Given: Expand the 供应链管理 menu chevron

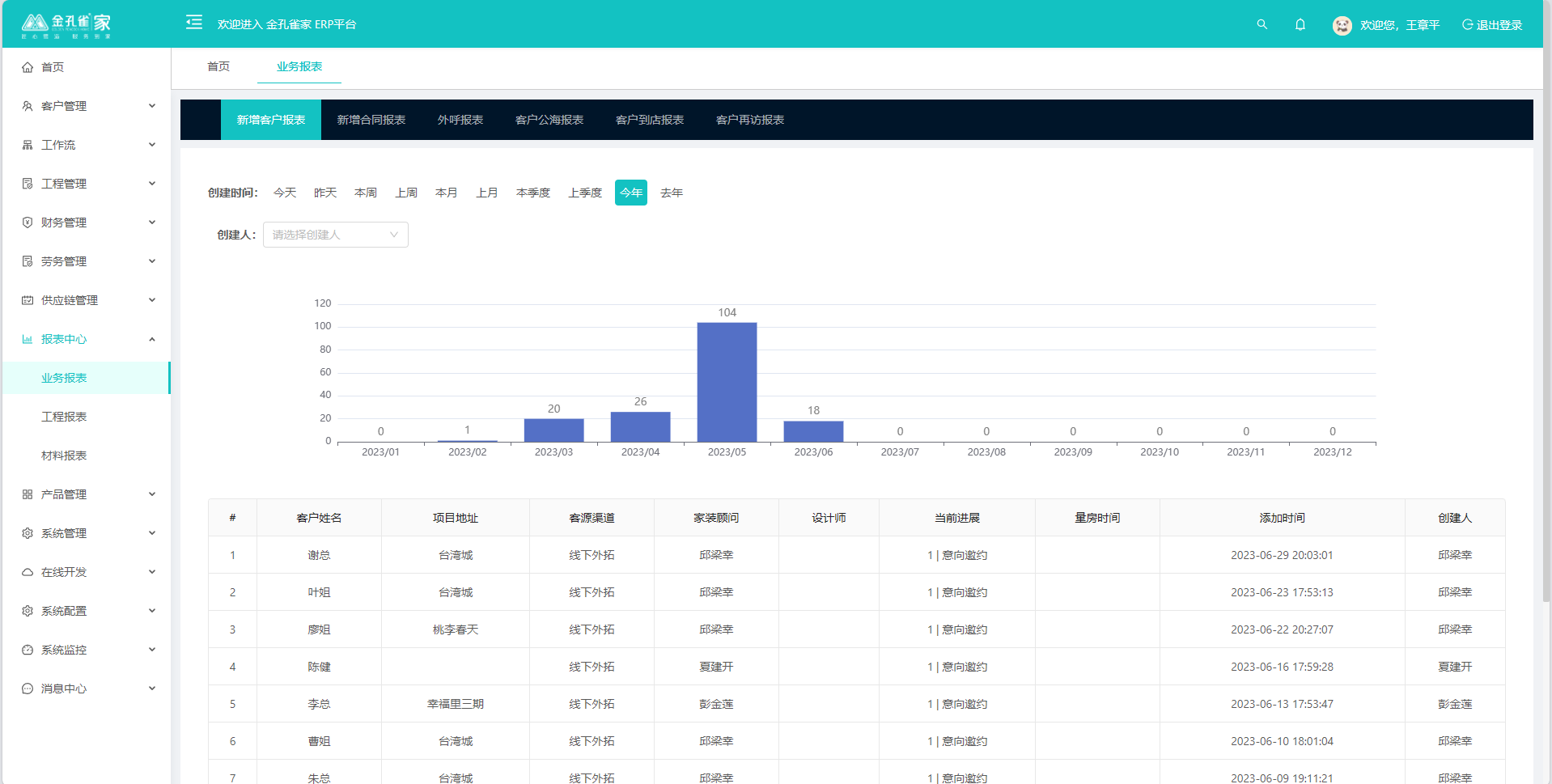Looking at the screenshot, I should click(152, 300).
